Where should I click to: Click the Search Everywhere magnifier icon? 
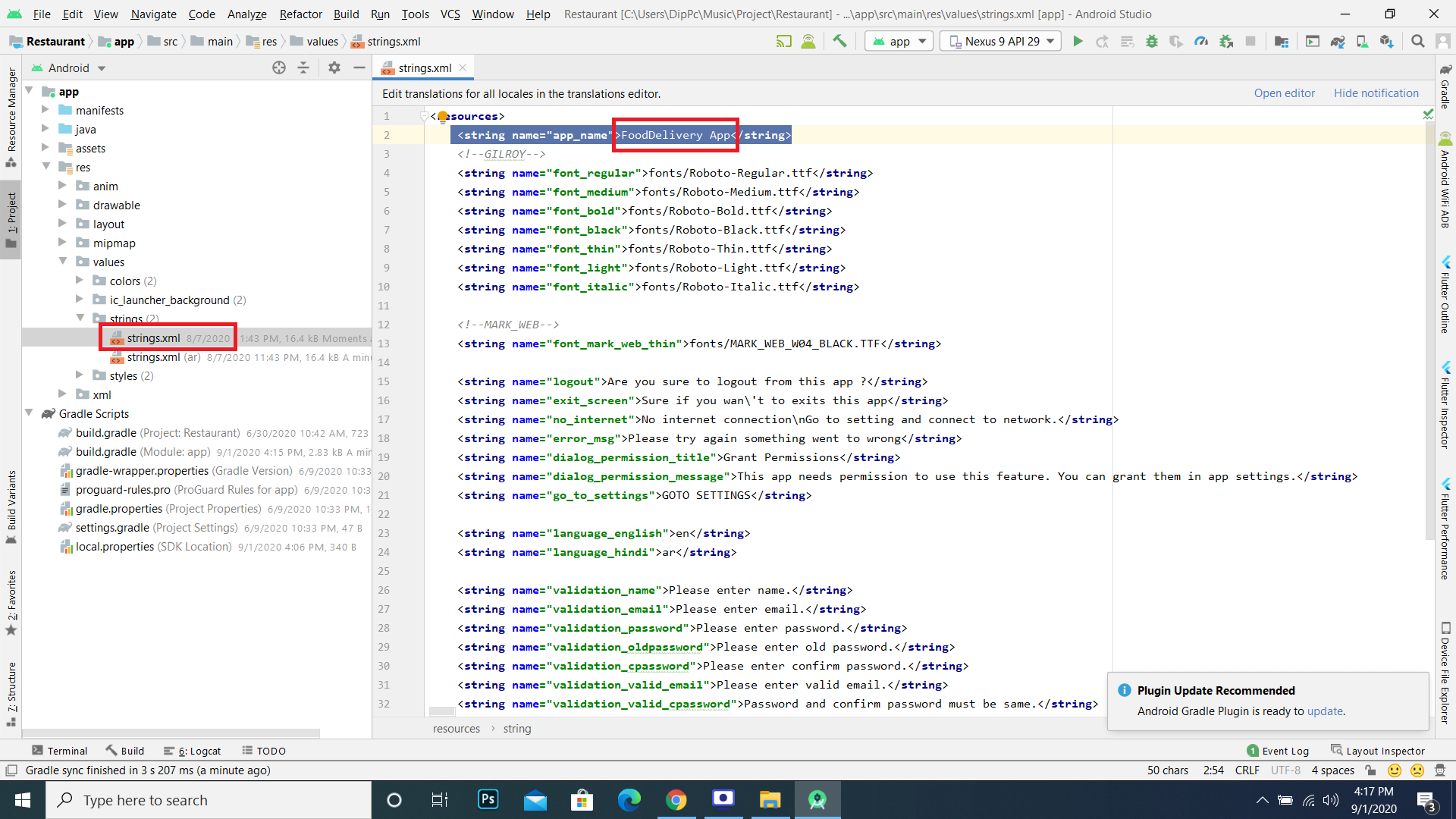(1417, 42)
